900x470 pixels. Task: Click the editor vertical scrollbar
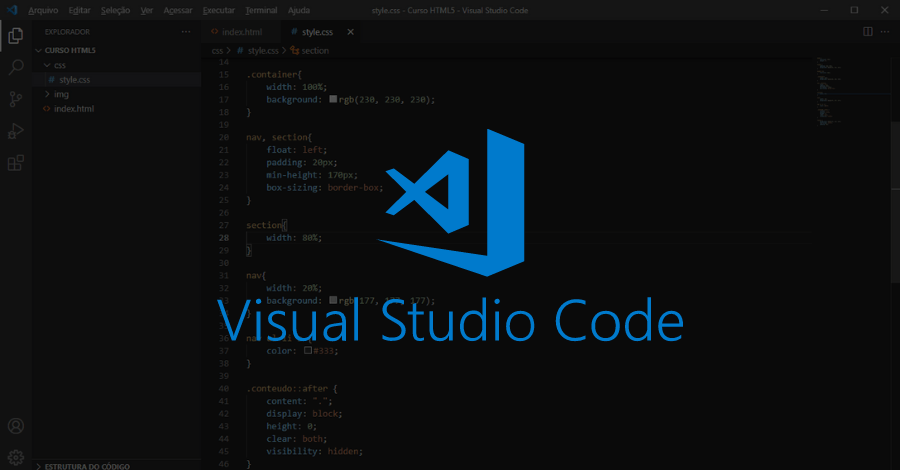coord(895,202)
